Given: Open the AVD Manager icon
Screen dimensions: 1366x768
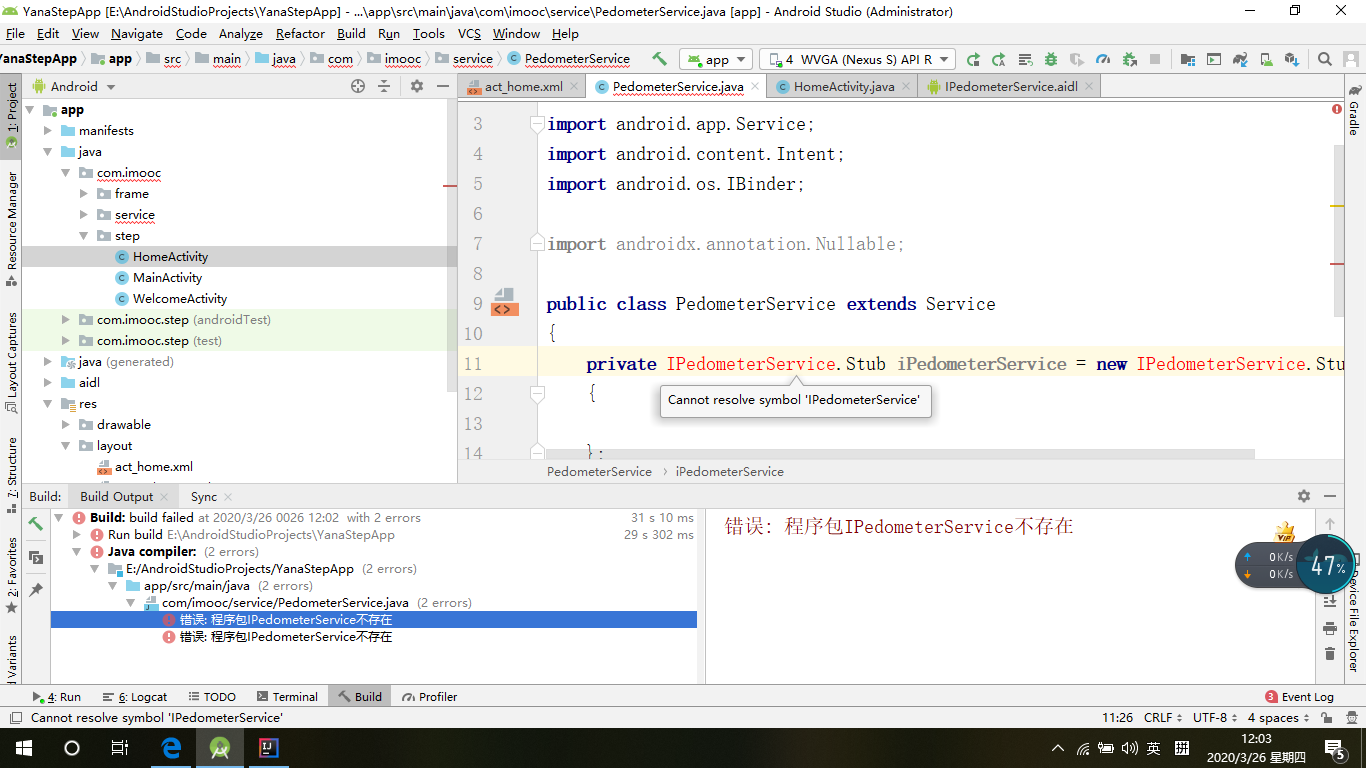Looking at the screenshot, I should tap(1266, 59).
